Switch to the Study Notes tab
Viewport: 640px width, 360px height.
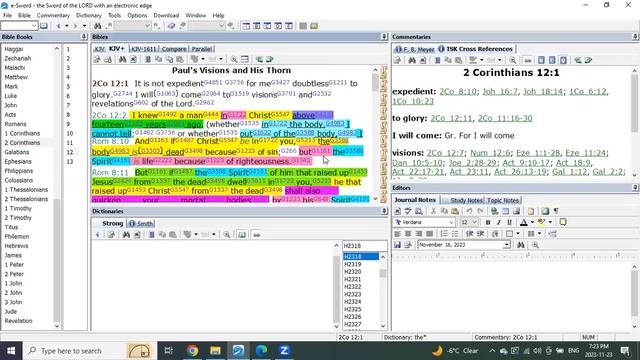pos(467,200)
